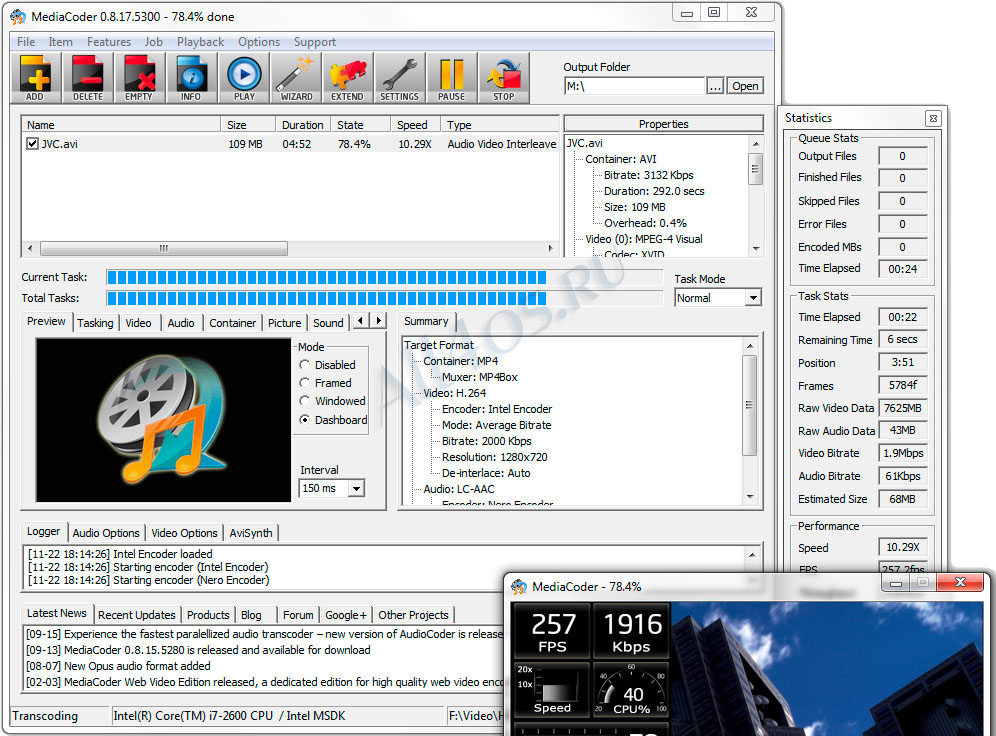The height and width of the screenshot is (736, 996).
Task: Open SETTINGS wrench icon
Action: [400, 77]
